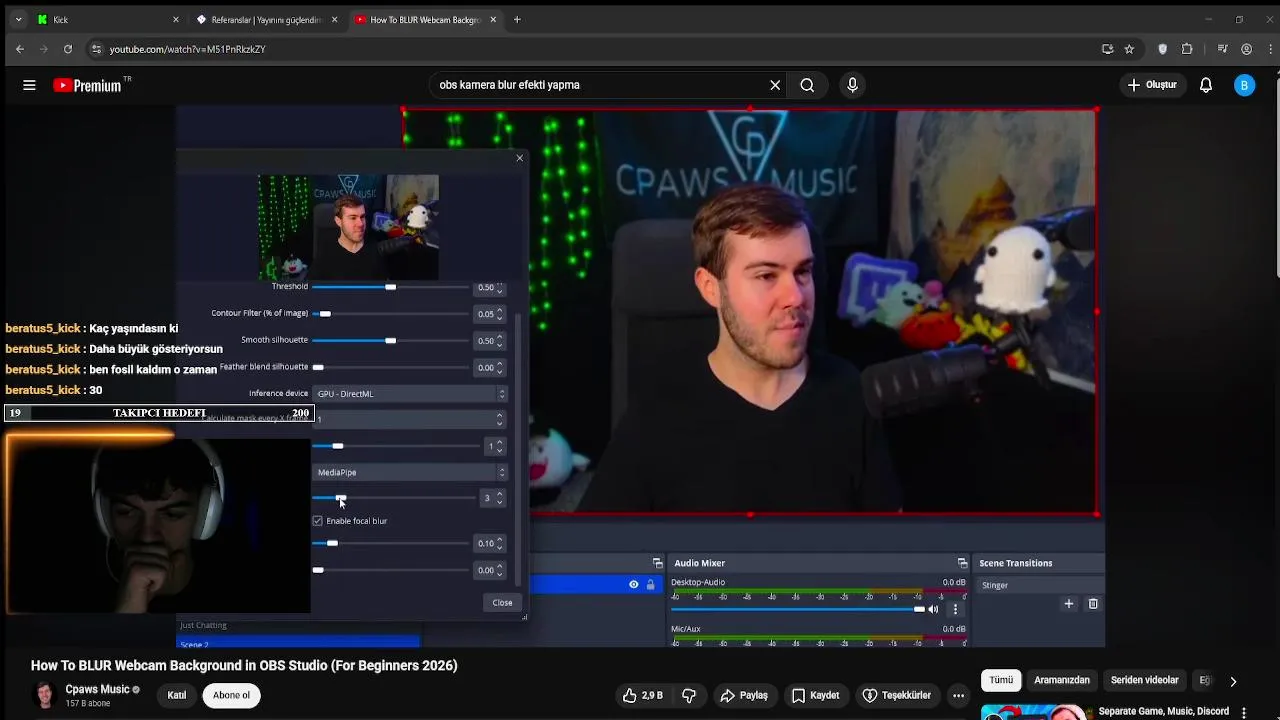Switch to the Kick browser tab

(107, 19)
